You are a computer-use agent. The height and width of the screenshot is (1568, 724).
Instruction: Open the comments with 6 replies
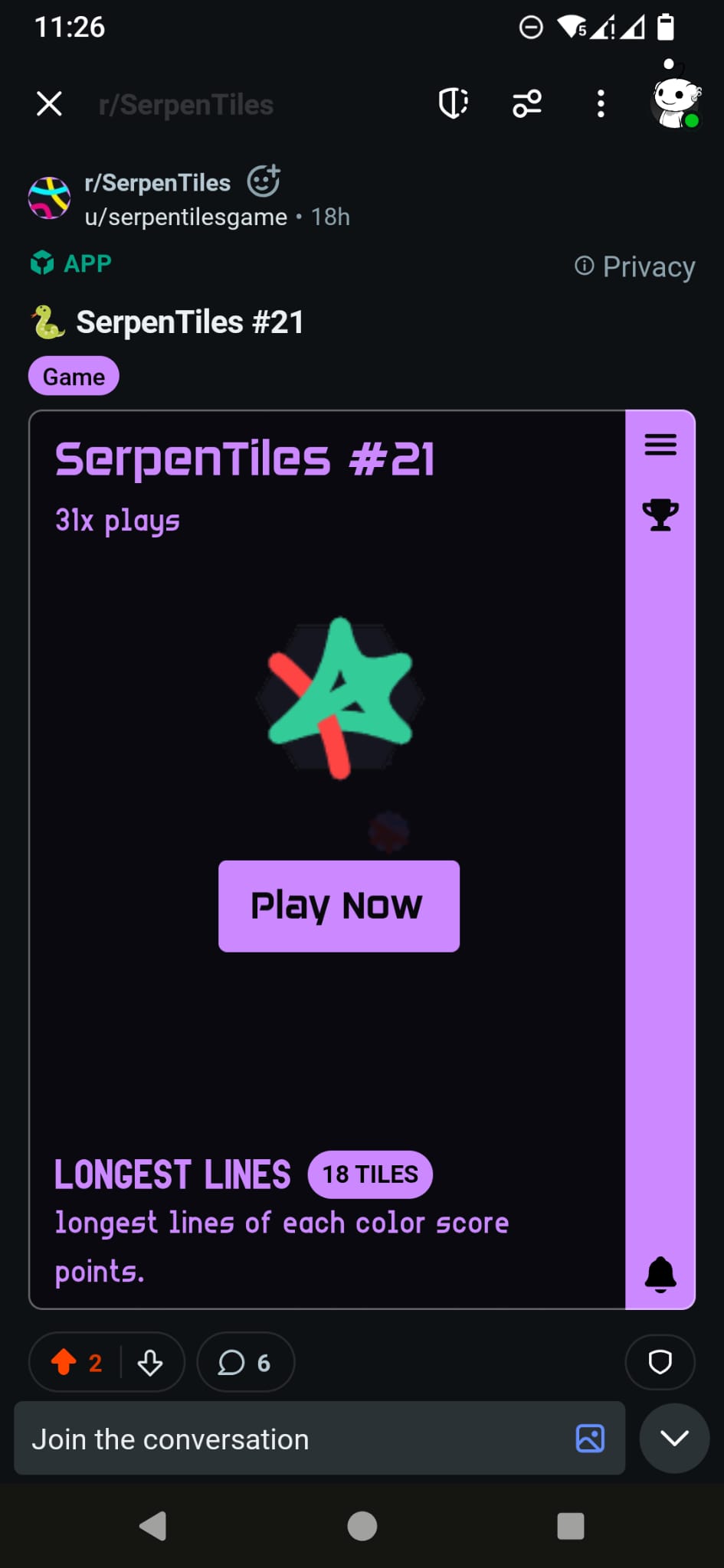pyautogui.click(x=245, y=1362)
